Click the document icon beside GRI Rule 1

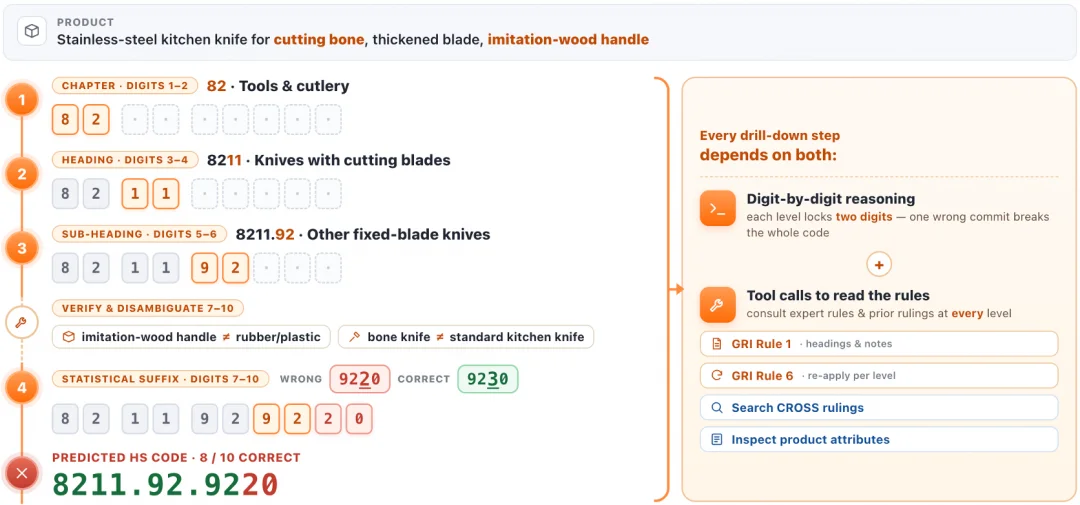point(717,344)
